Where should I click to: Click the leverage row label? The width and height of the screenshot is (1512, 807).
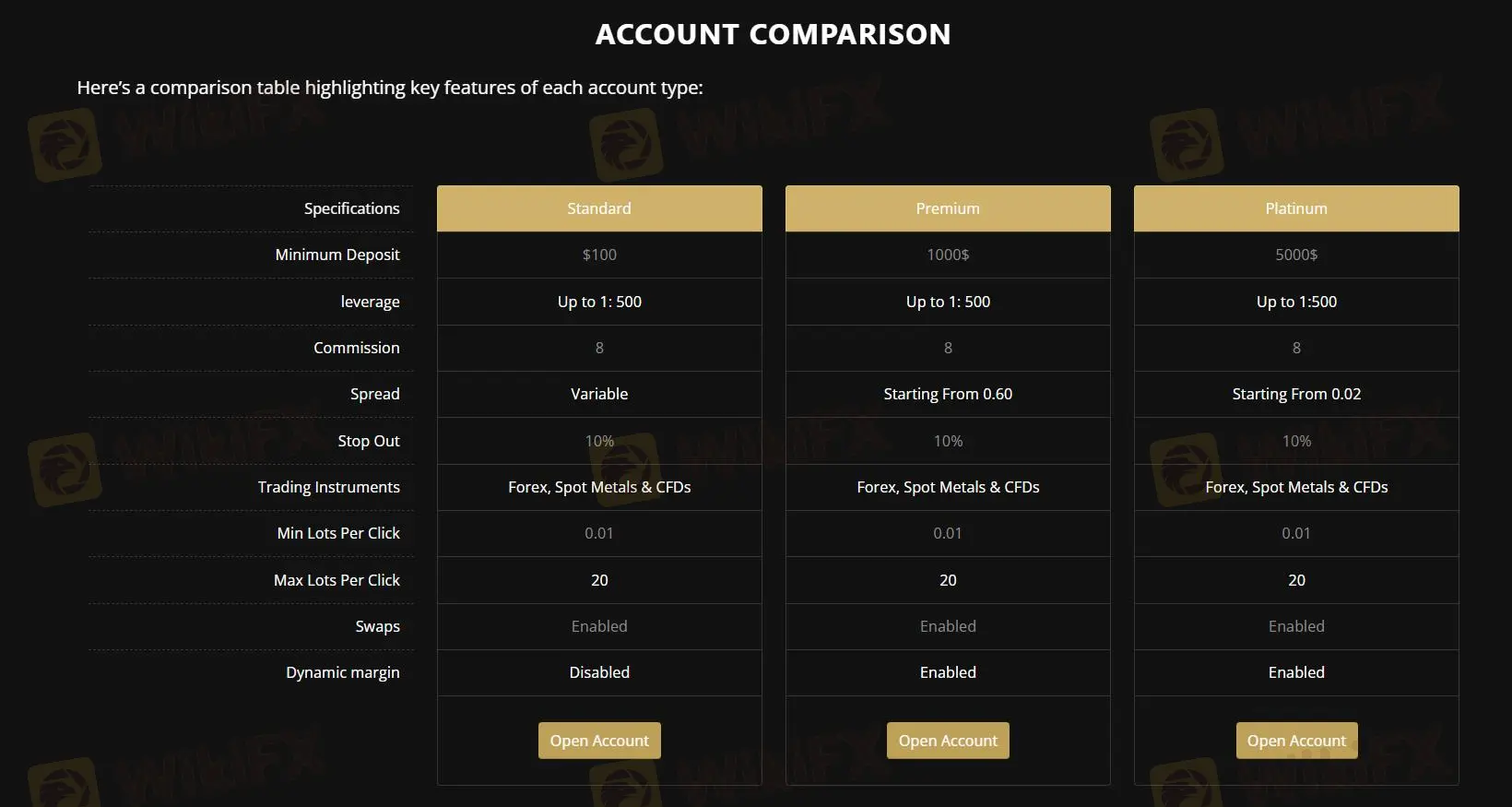371,301
